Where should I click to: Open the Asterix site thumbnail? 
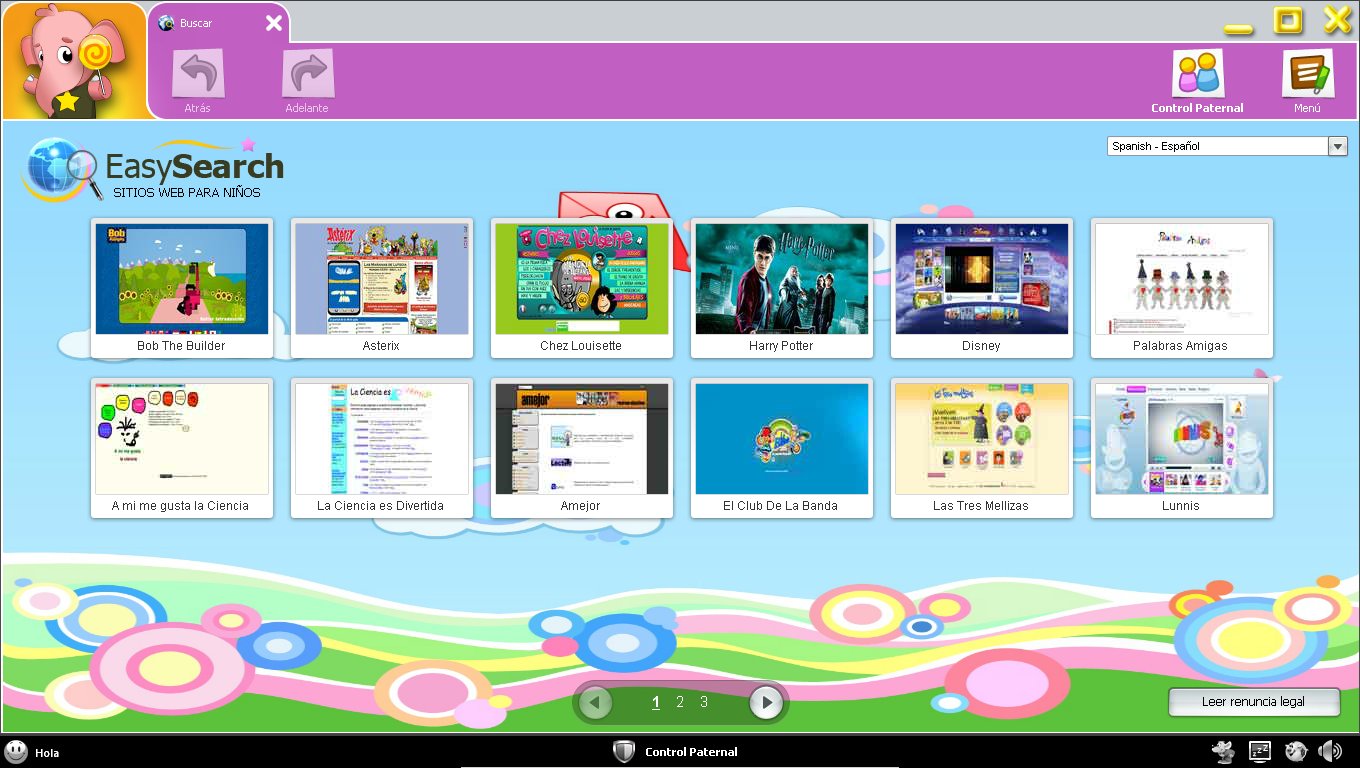382,288
